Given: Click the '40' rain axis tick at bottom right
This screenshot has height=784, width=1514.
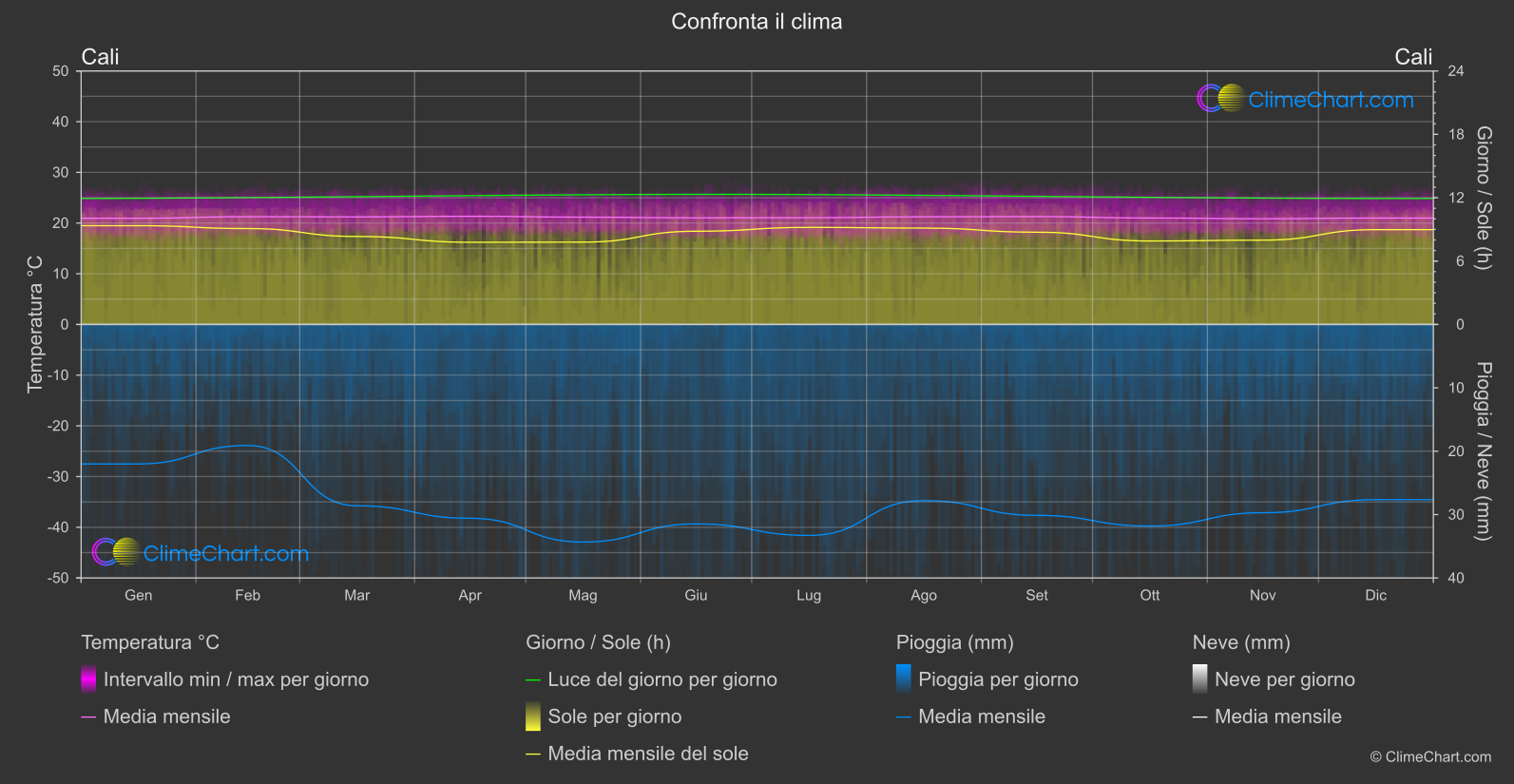Looking at the screenshot, I should click(x=1456, y=578).
